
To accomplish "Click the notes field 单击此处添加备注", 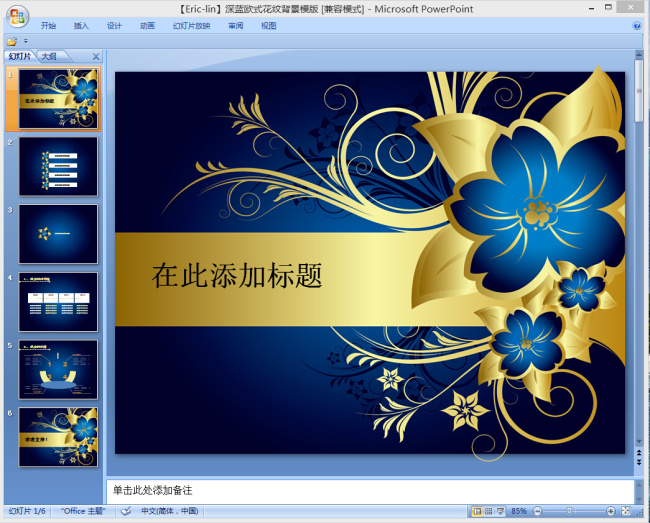I will 370,492.
